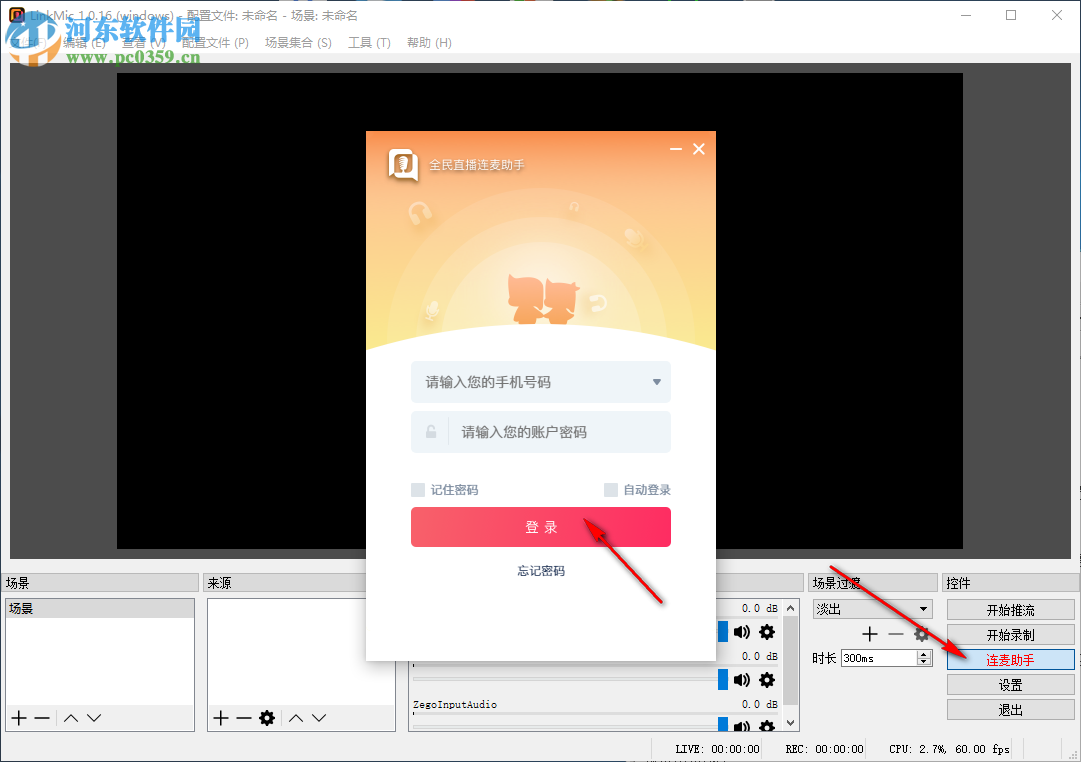
Task: Add a scene transition with plus icon
Action: [x=870, y=634]
